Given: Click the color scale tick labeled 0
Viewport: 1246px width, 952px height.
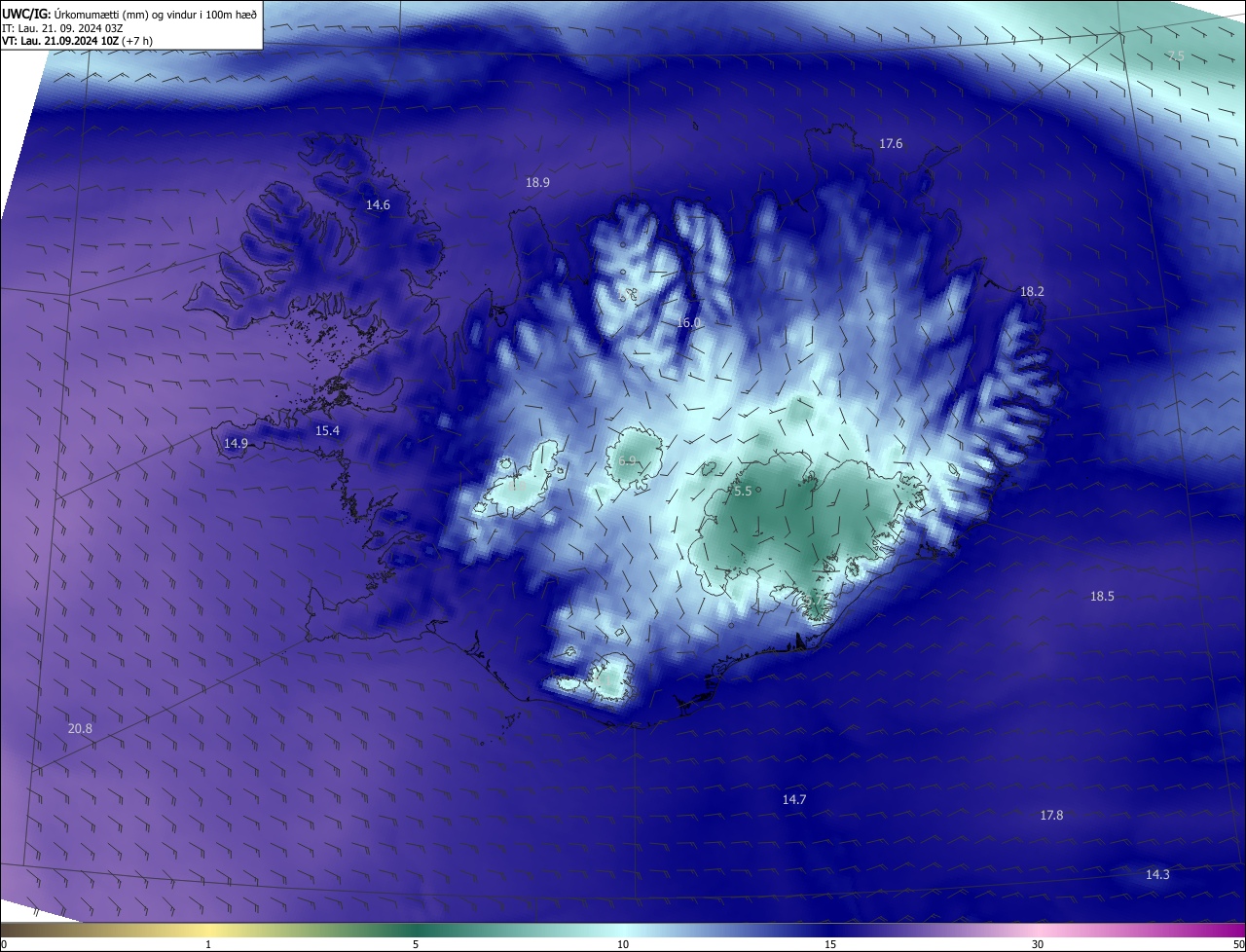Looking at the screenshot, I should click(x=4, y=944).
